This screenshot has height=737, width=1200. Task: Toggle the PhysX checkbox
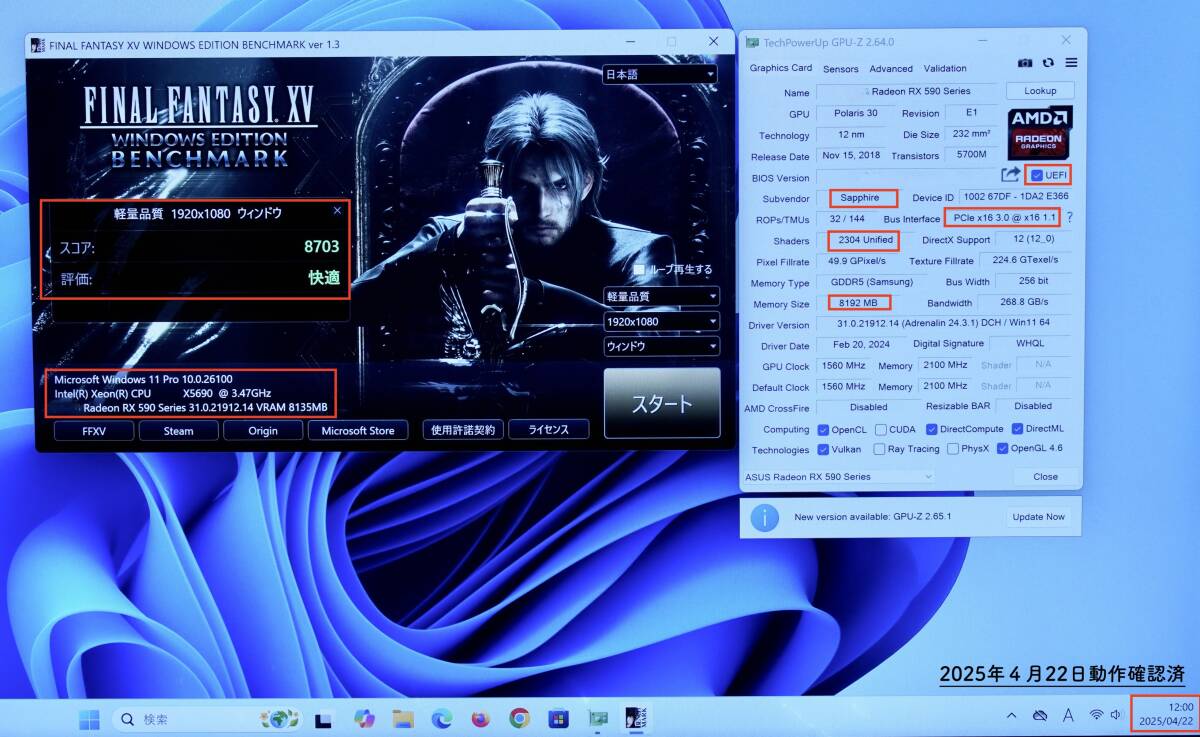953,449
